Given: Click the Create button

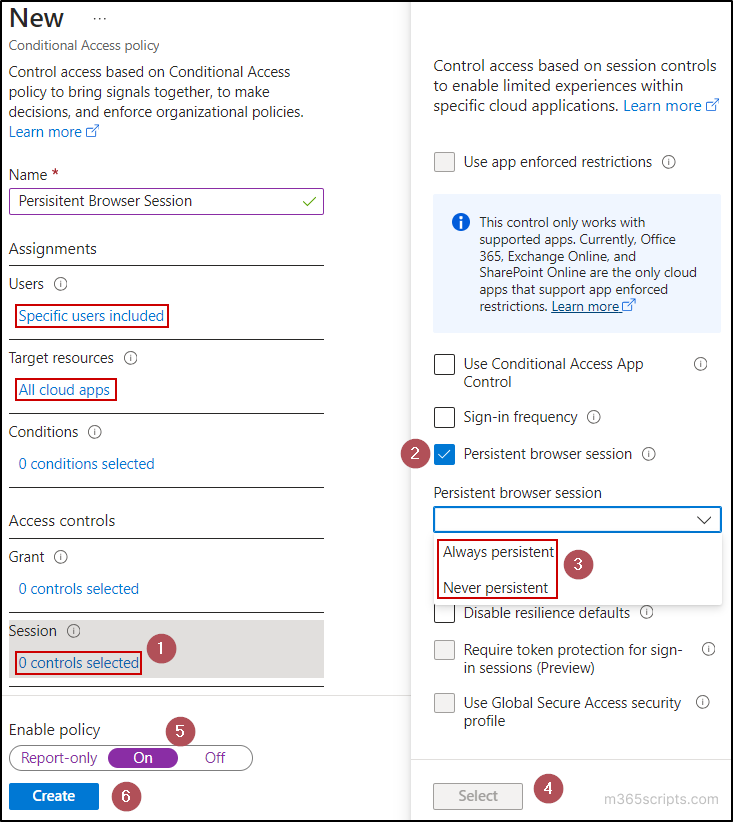Looking at the screenshot, I should tap(53, 796).
